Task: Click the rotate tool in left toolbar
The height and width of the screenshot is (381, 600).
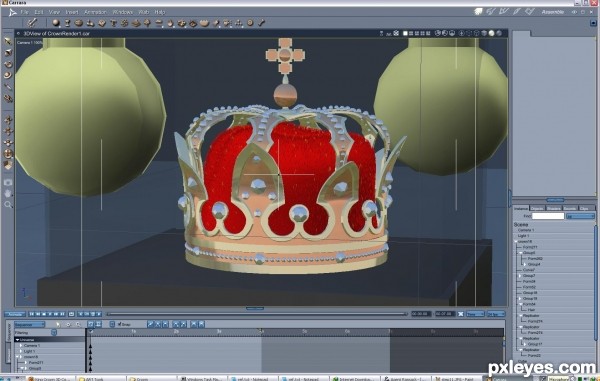Action: pos(8,64)
